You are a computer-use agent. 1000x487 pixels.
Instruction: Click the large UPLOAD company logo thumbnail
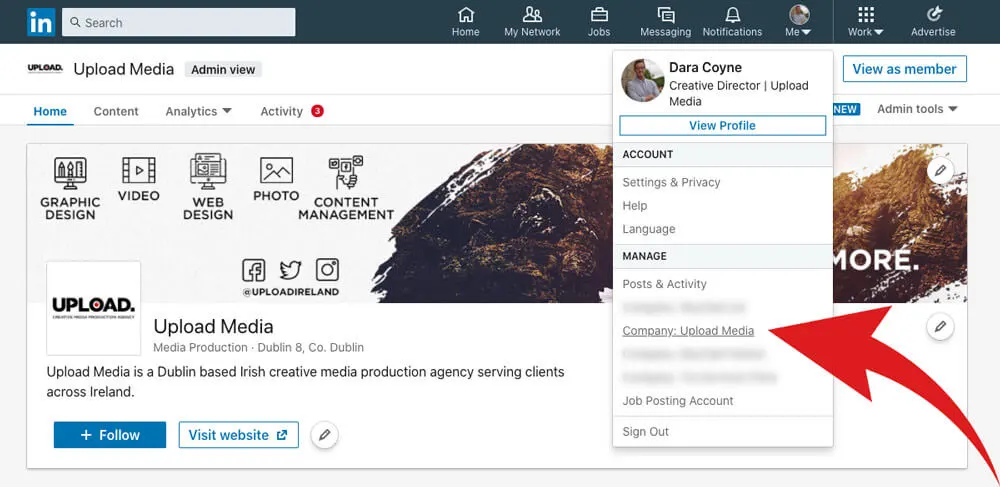coord(94,308)
